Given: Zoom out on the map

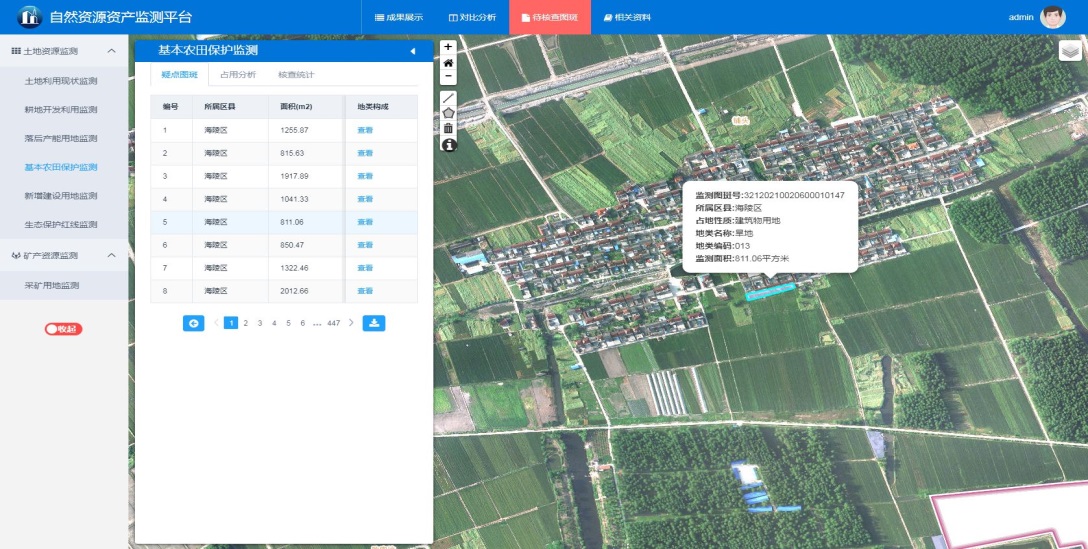Looking at the screenshot, I should (448, 76).
